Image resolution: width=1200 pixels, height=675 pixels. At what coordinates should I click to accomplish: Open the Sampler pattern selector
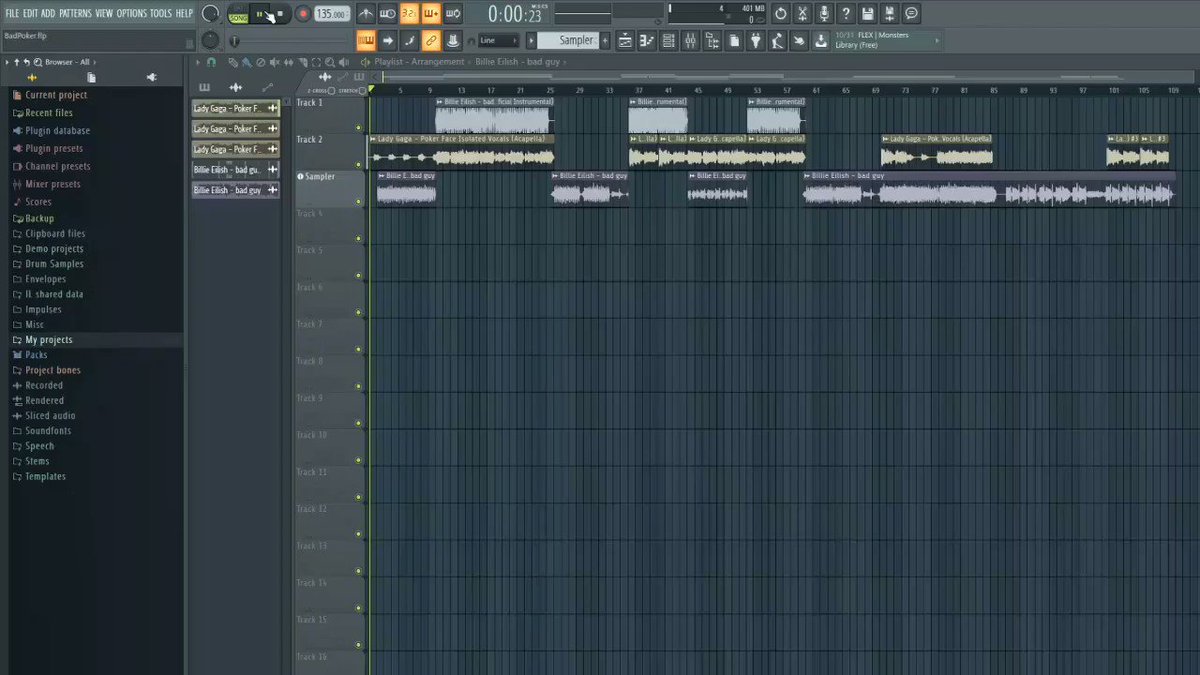[567, 41]
